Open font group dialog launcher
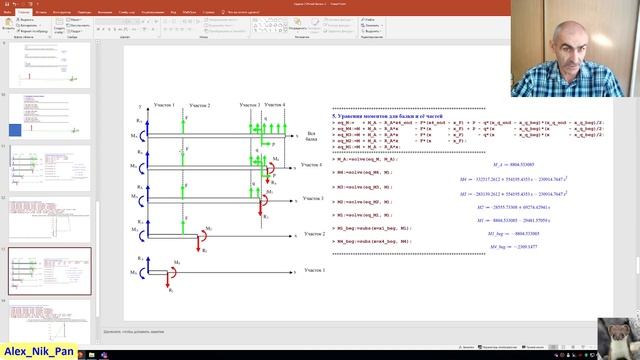Viewport: 640px width, 360px height. 158,37
